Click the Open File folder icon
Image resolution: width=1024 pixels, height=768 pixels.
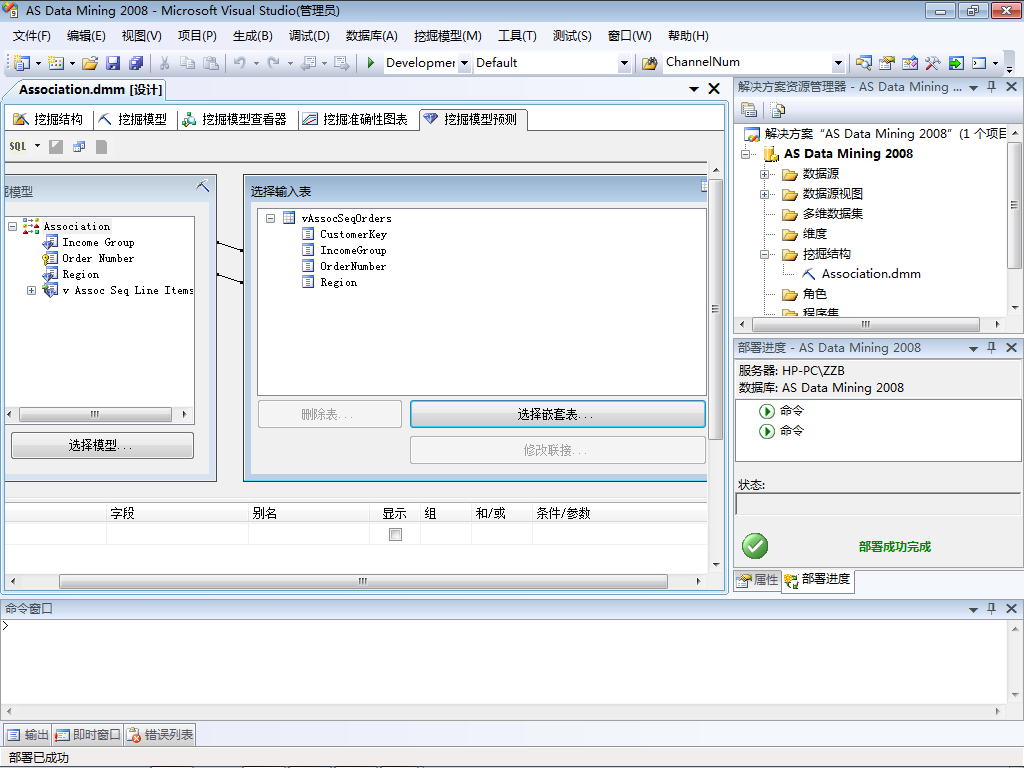(90, 63)
